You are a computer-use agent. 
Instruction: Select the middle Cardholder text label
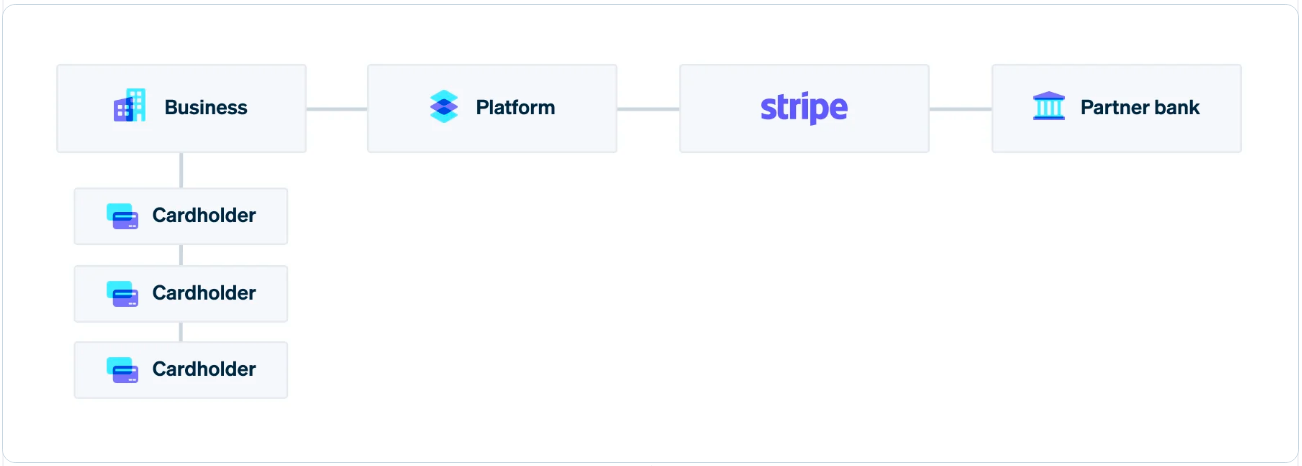pyautogui.click(x=204, y=293)
